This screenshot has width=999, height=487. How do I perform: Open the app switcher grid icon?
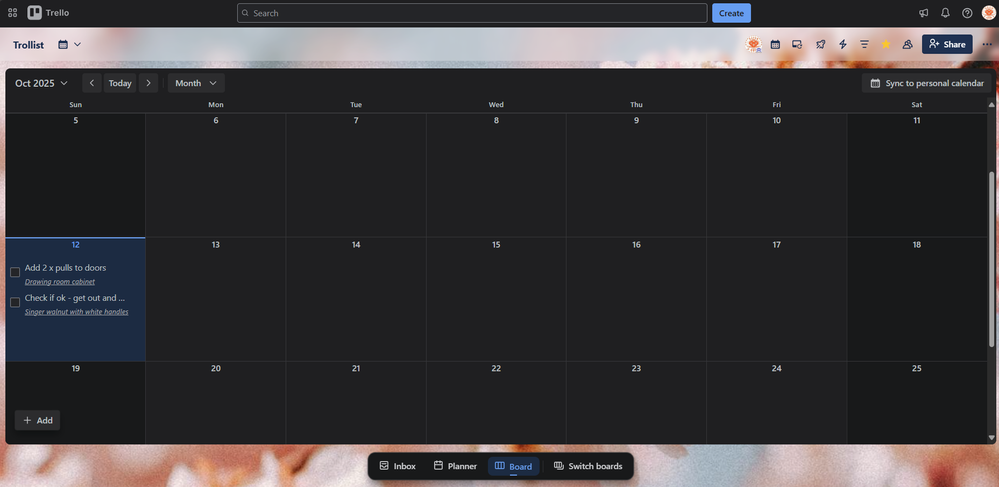pyautogui.click(x=13, y=13)
